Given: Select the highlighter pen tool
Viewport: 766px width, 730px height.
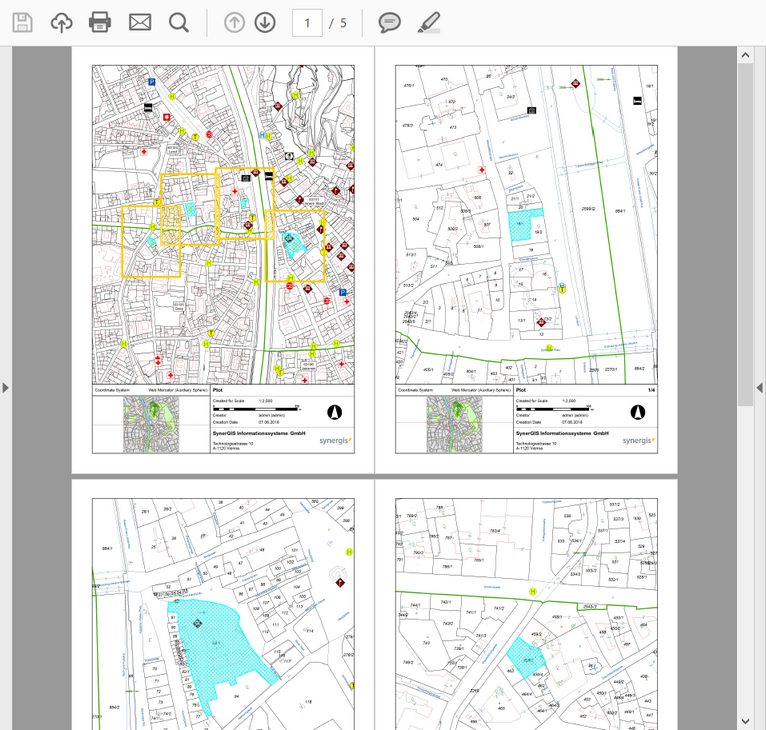Looking at the screenshot, I should 429,22.
